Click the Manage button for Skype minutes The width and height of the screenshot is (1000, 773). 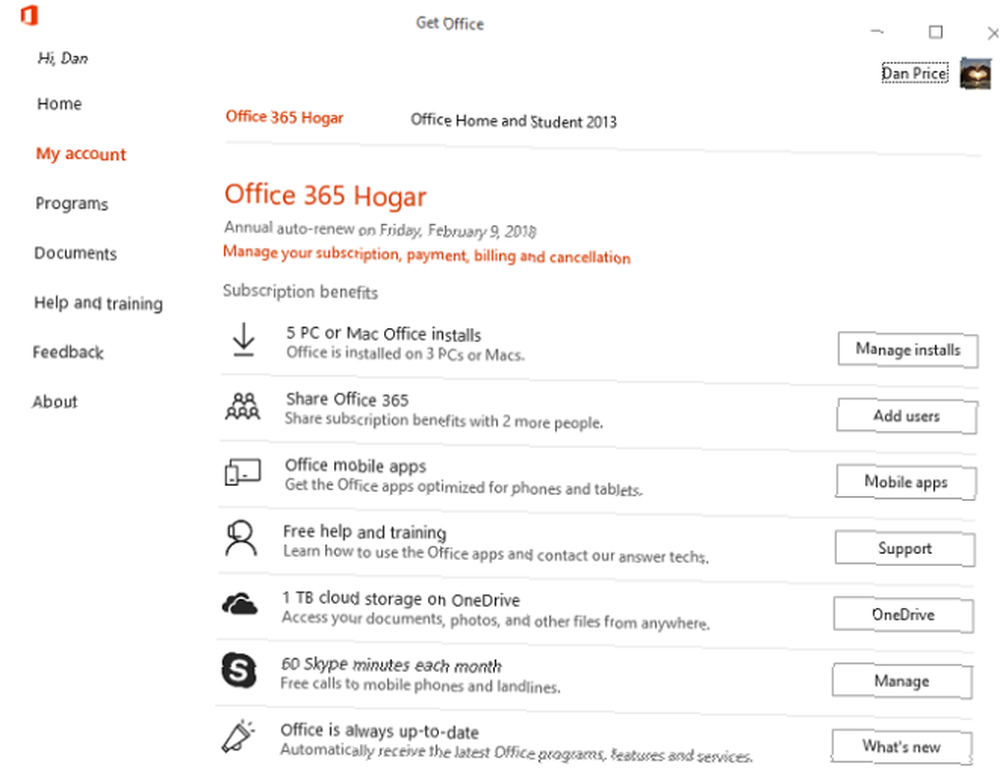coord(902,681)
